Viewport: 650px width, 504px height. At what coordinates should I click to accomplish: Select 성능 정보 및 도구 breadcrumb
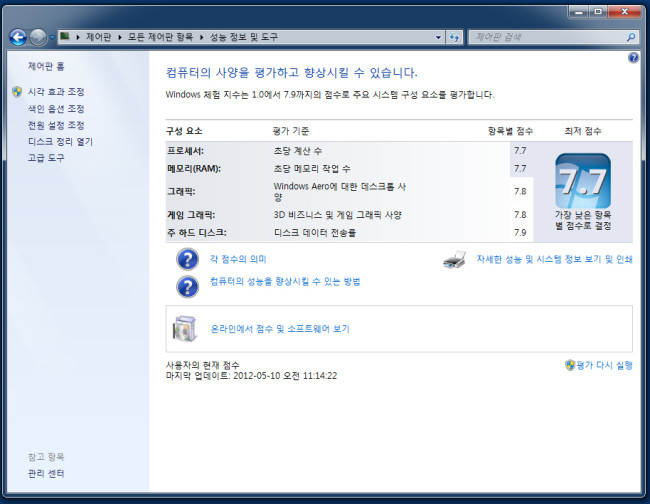click(x=244, y=37)
